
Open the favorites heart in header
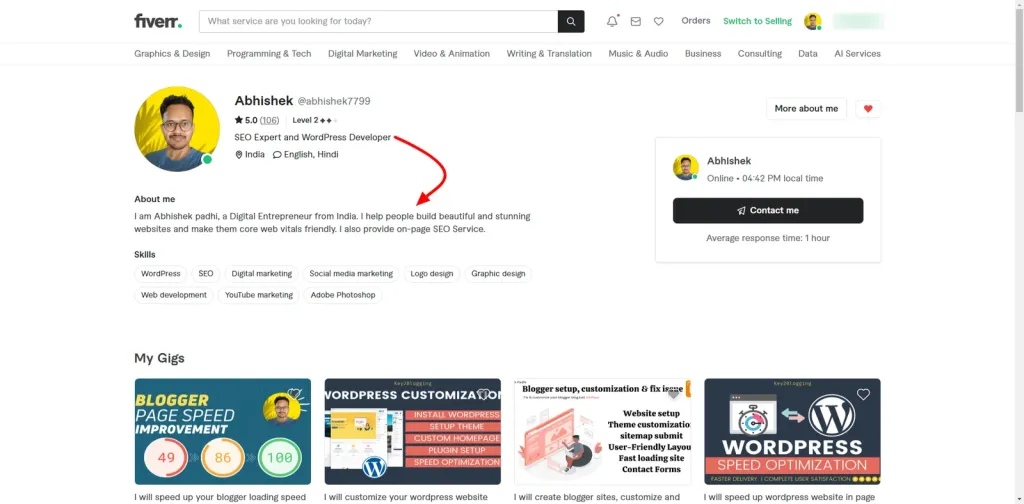(x=658, y=21)
